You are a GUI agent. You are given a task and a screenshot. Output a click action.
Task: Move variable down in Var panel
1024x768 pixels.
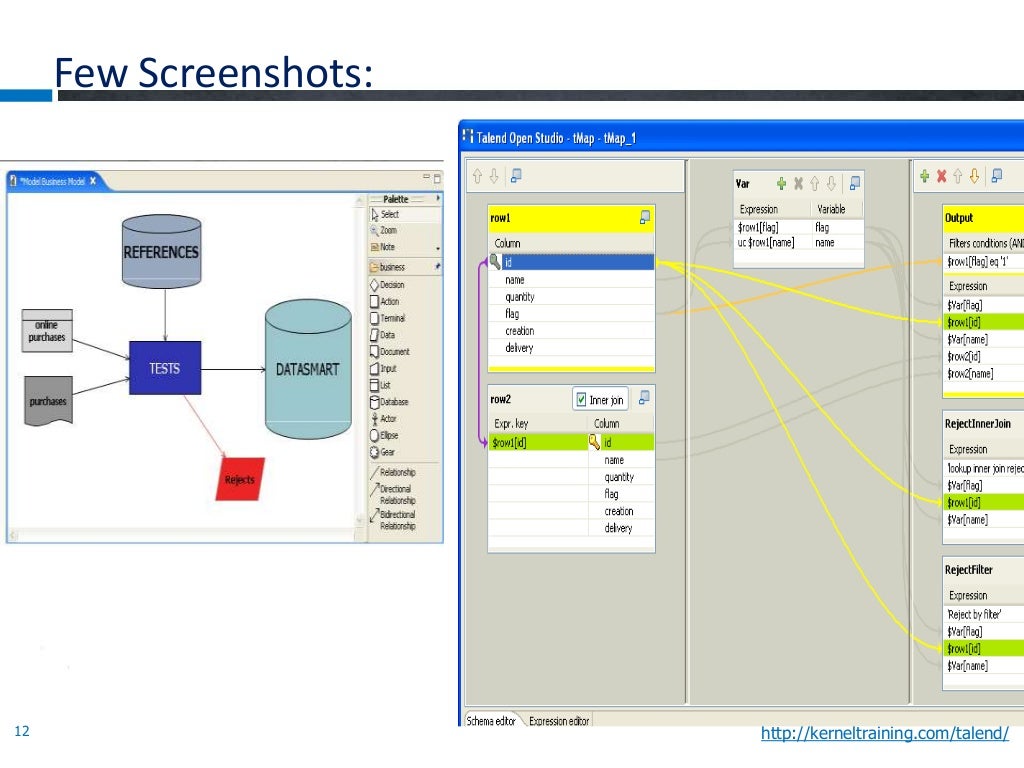click(831, 184)
